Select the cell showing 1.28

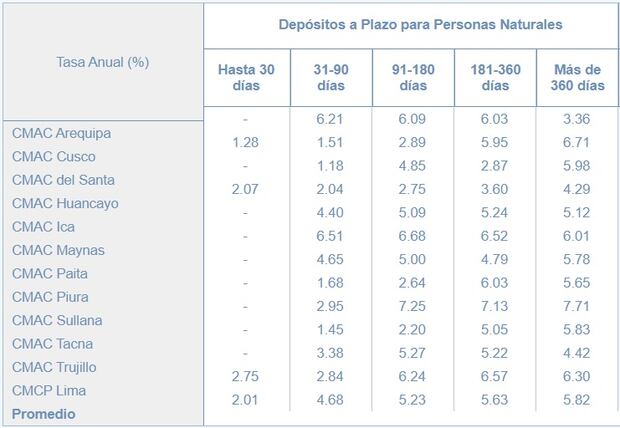(x=245, y=143)
